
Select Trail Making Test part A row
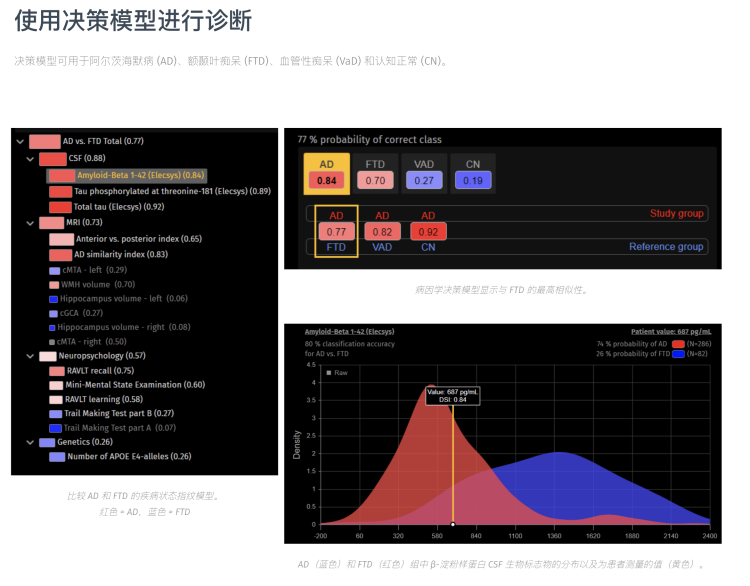pyautogui.click(x=112, y=428)
